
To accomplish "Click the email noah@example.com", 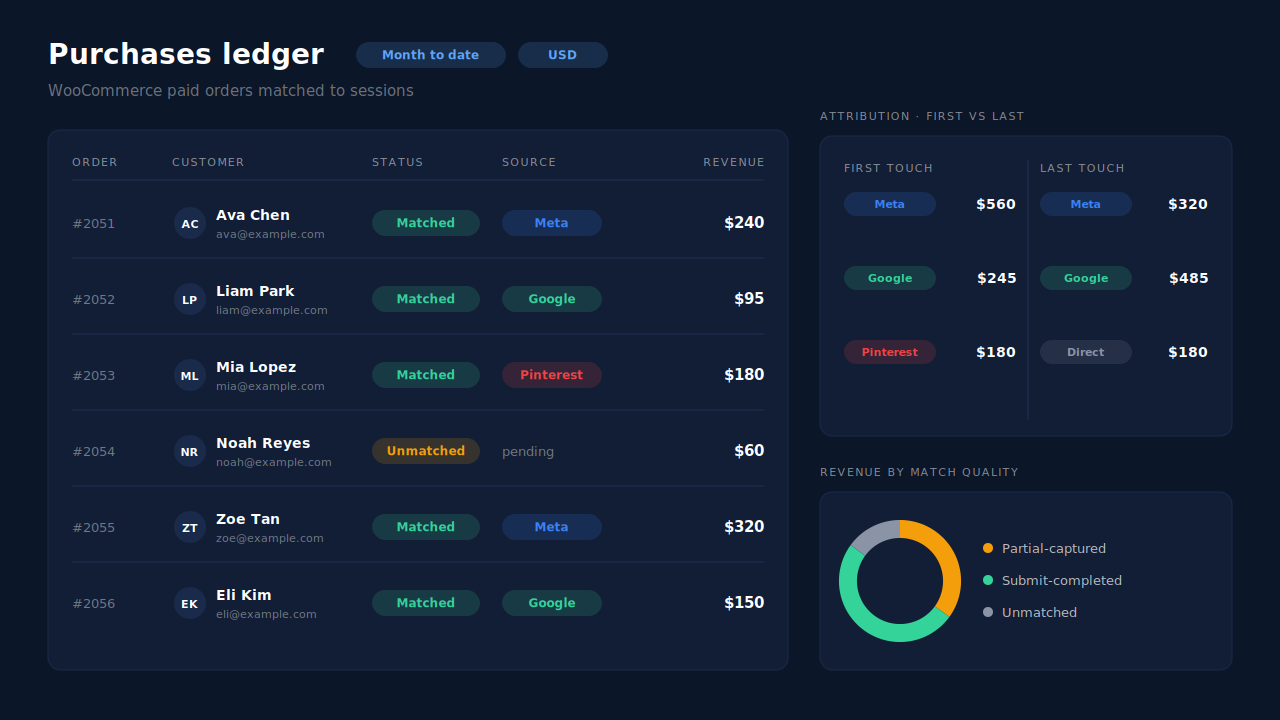I will click(274, 462).
